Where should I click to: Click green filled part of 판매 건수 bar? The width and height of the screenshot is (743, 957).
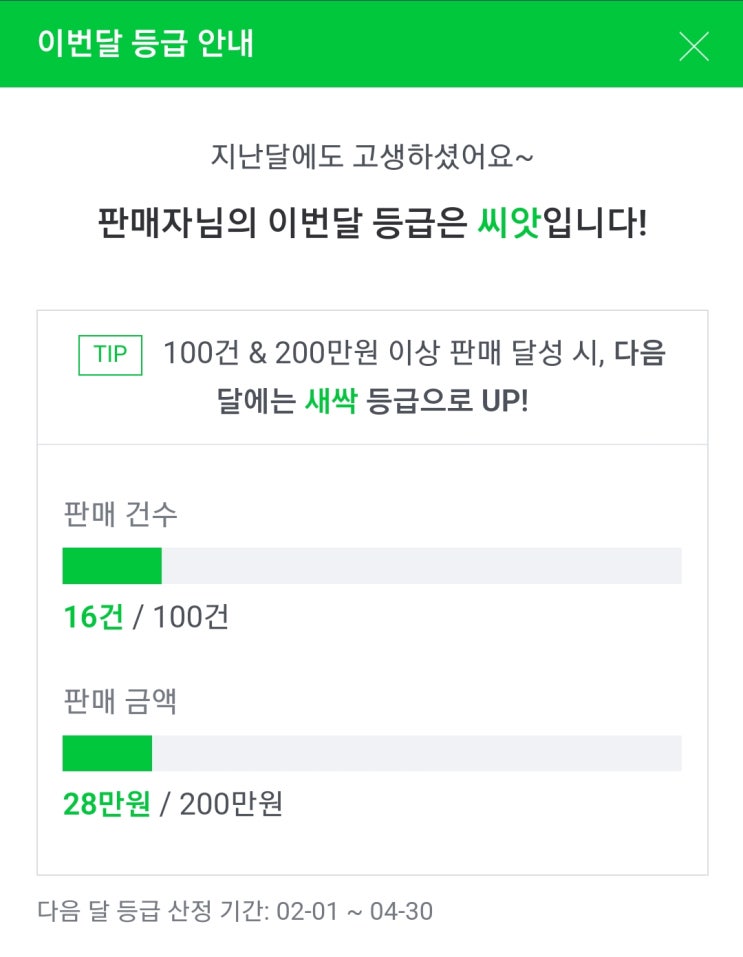[111, 566]
